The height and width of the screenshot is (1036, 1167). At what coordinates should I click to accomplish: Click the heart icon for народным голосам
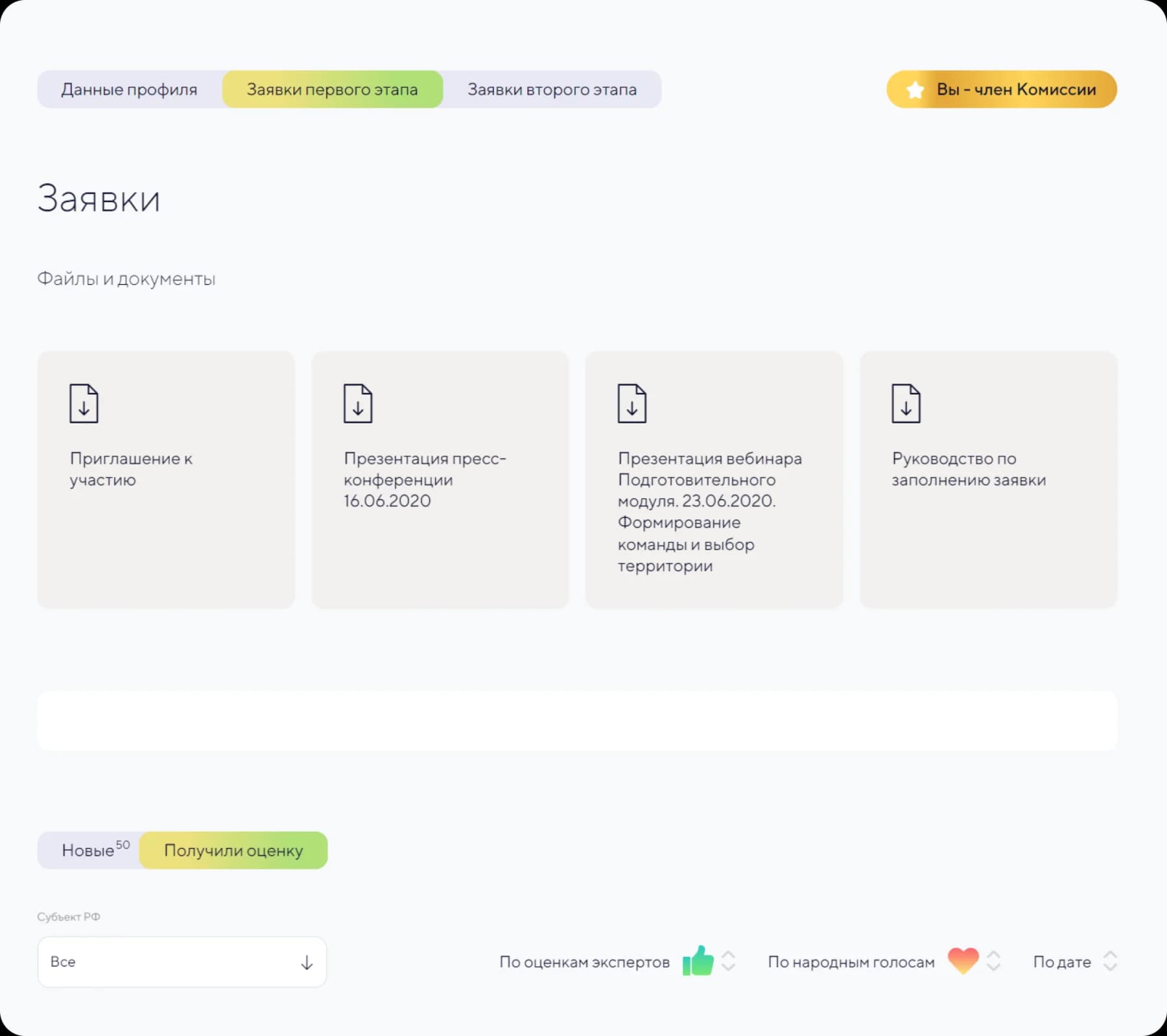pos(963,961)
